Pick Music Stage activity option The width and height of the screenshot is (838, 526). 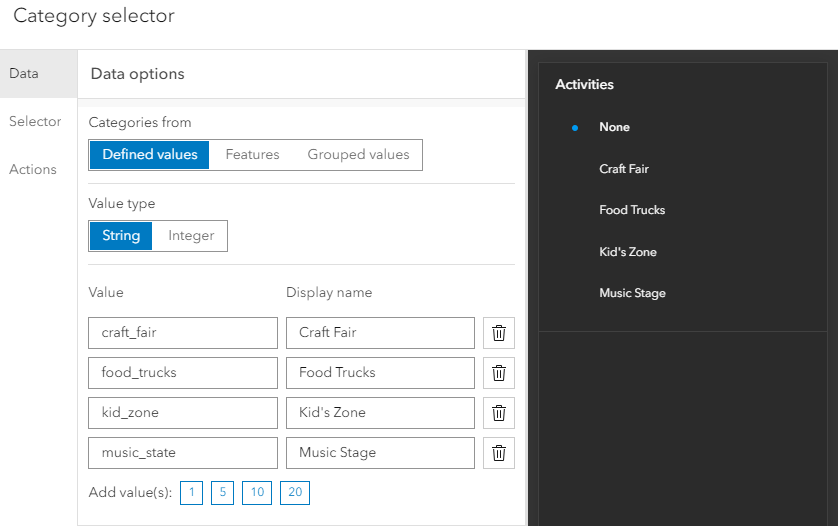[632, 293]
